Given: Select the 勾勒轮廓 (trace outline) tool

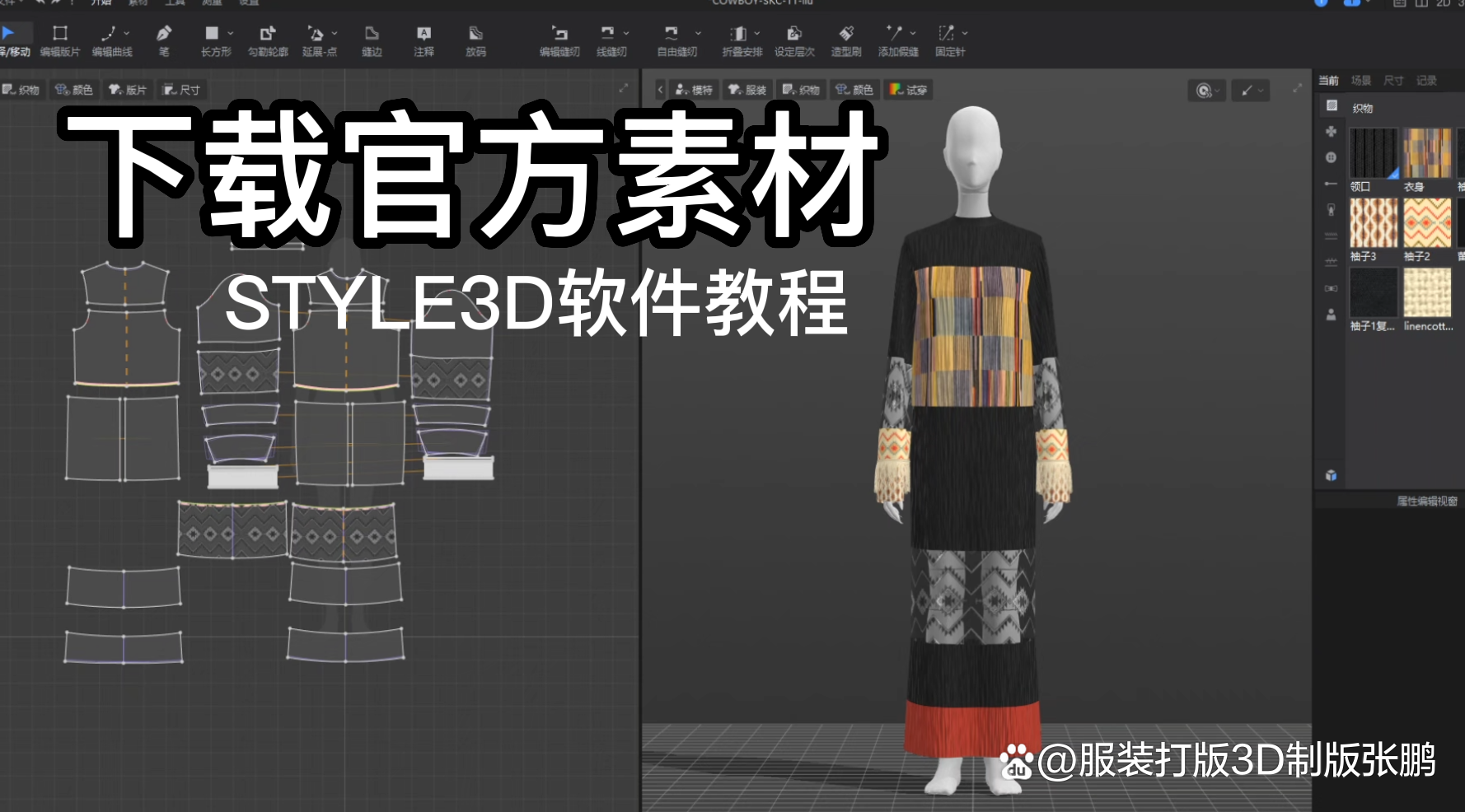Looking at the screenshot, I should [x=268, y=40].
